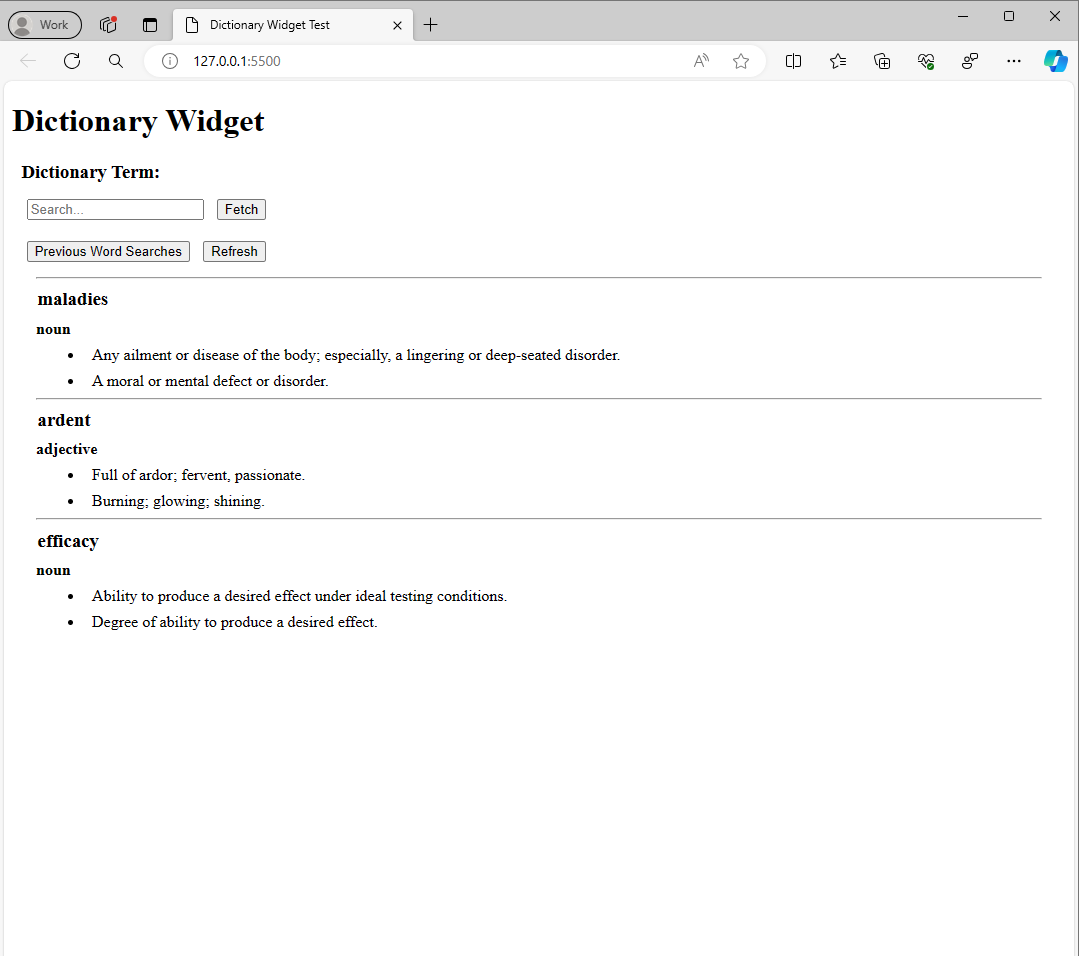
Task: Click the search magnifier icon in toolbar
Action: [x=116, y=61]
